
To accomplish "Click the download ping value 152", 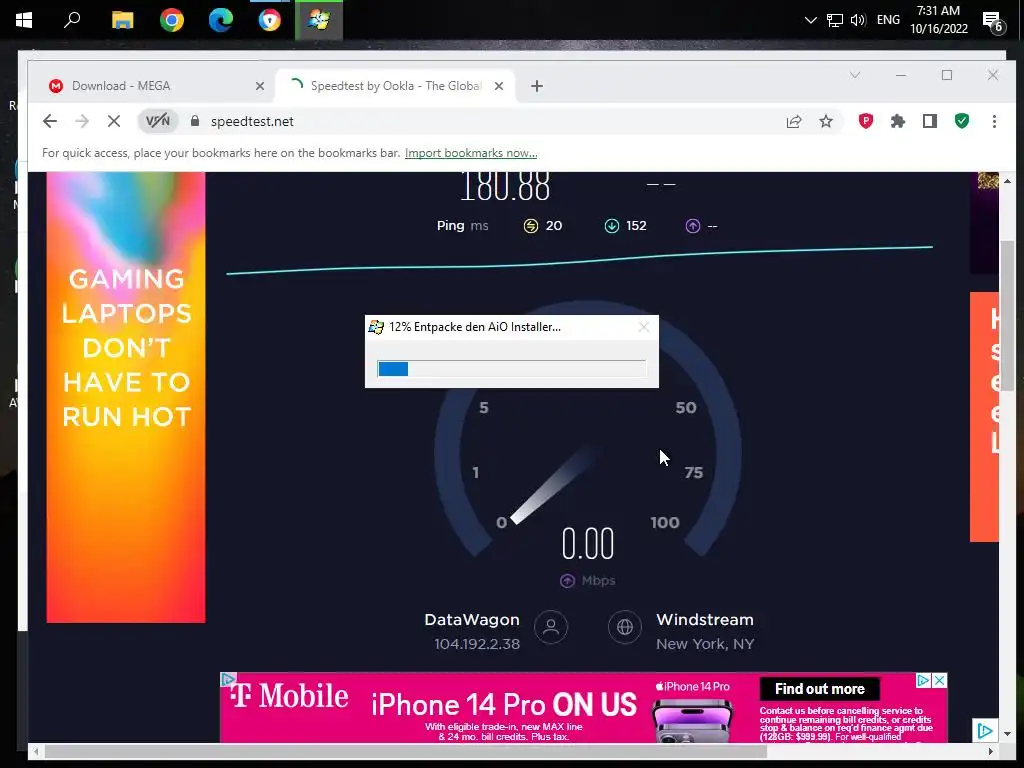I will pos(636,225).
